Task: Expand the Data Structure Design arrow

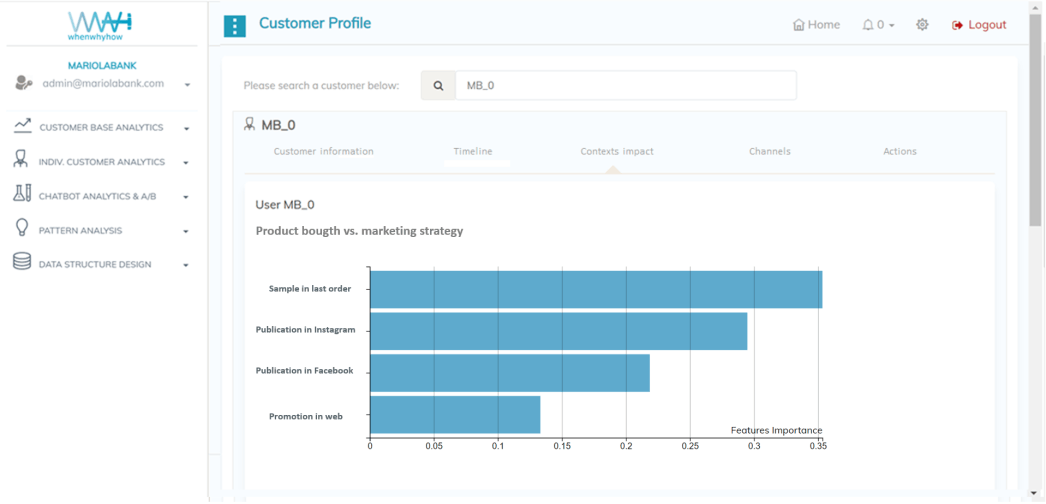Action: 186,266
